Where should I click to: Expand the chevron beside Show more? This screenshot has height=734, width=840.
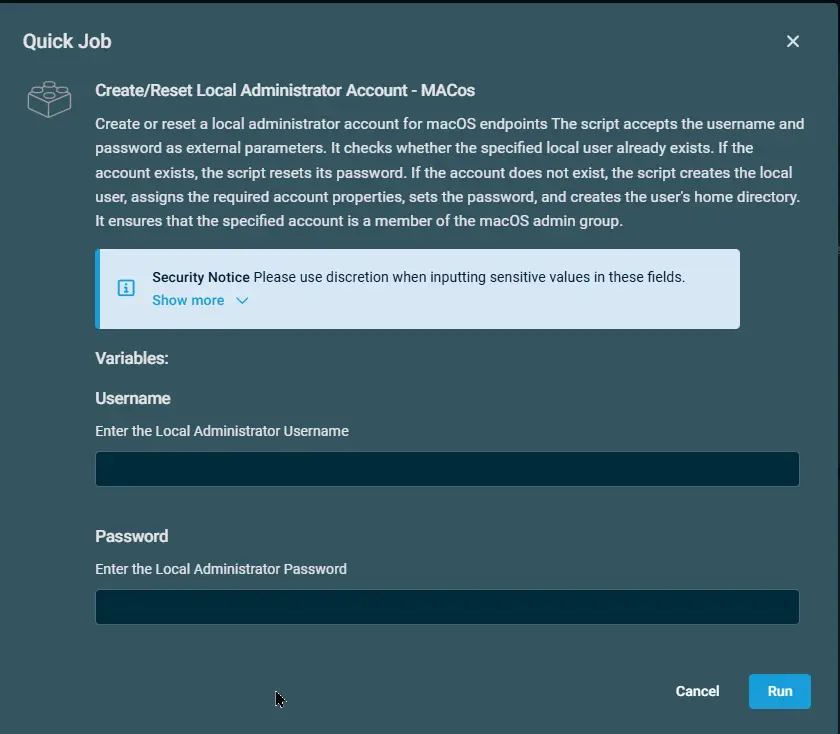[242, 301]
